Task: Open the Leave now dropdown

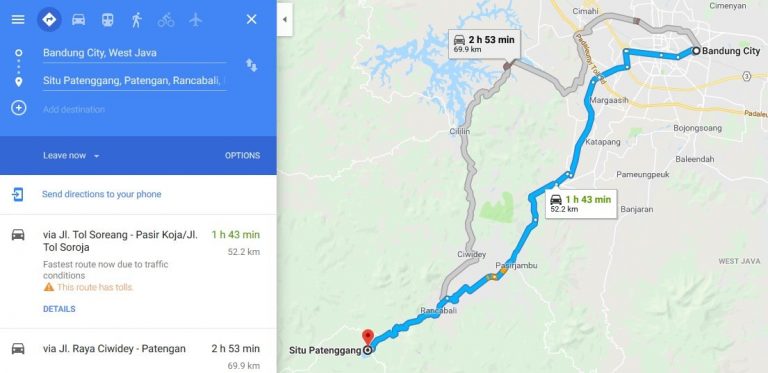Action: click(71, 156)
